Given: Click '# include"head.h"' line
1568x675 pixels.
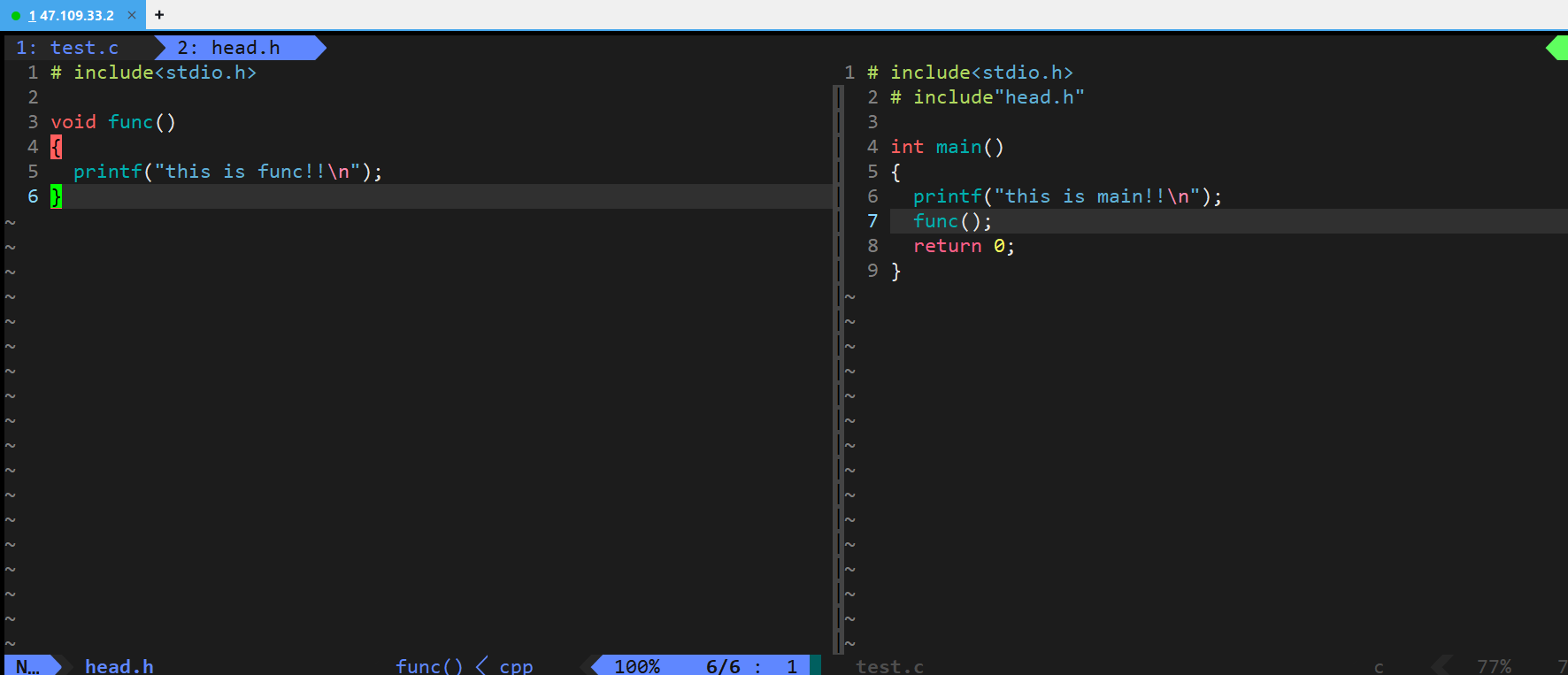Looking at the screenshot, I should [988, 97].
